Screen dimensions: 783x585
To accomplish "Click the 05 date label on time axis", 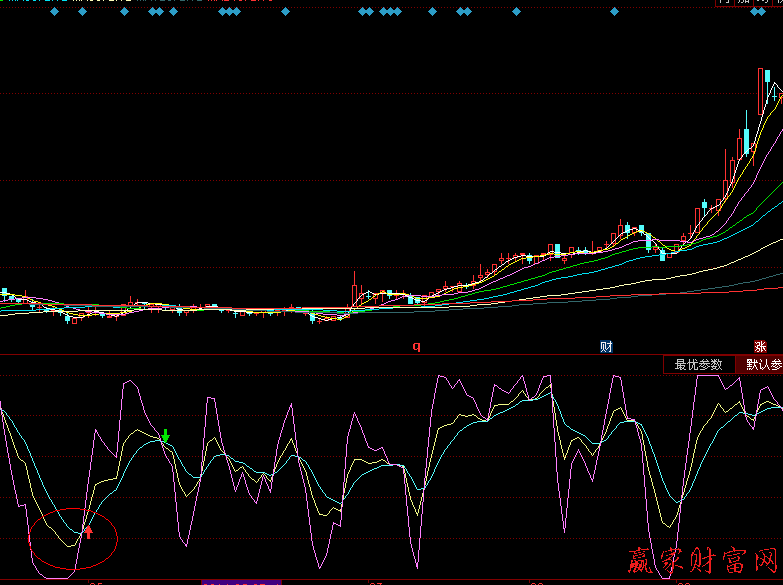I will pos(96,581).
